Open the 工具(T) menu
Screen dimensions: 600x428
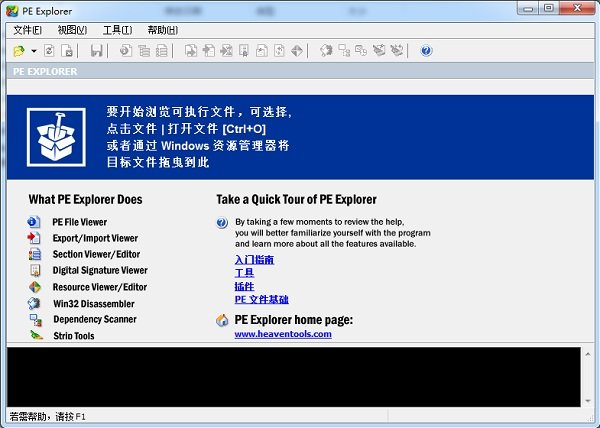pos(117,30)
